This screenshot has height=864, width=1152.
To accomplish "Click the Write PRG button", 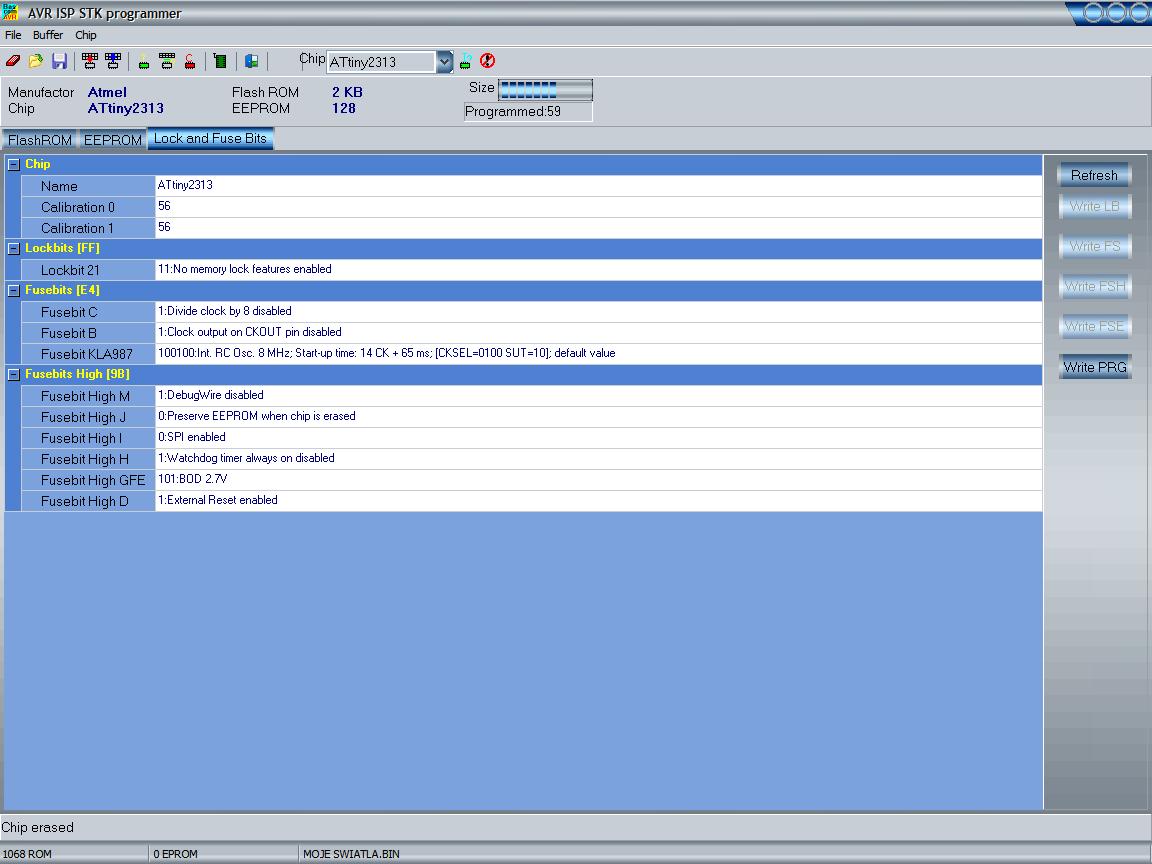I will (1094, 367).
